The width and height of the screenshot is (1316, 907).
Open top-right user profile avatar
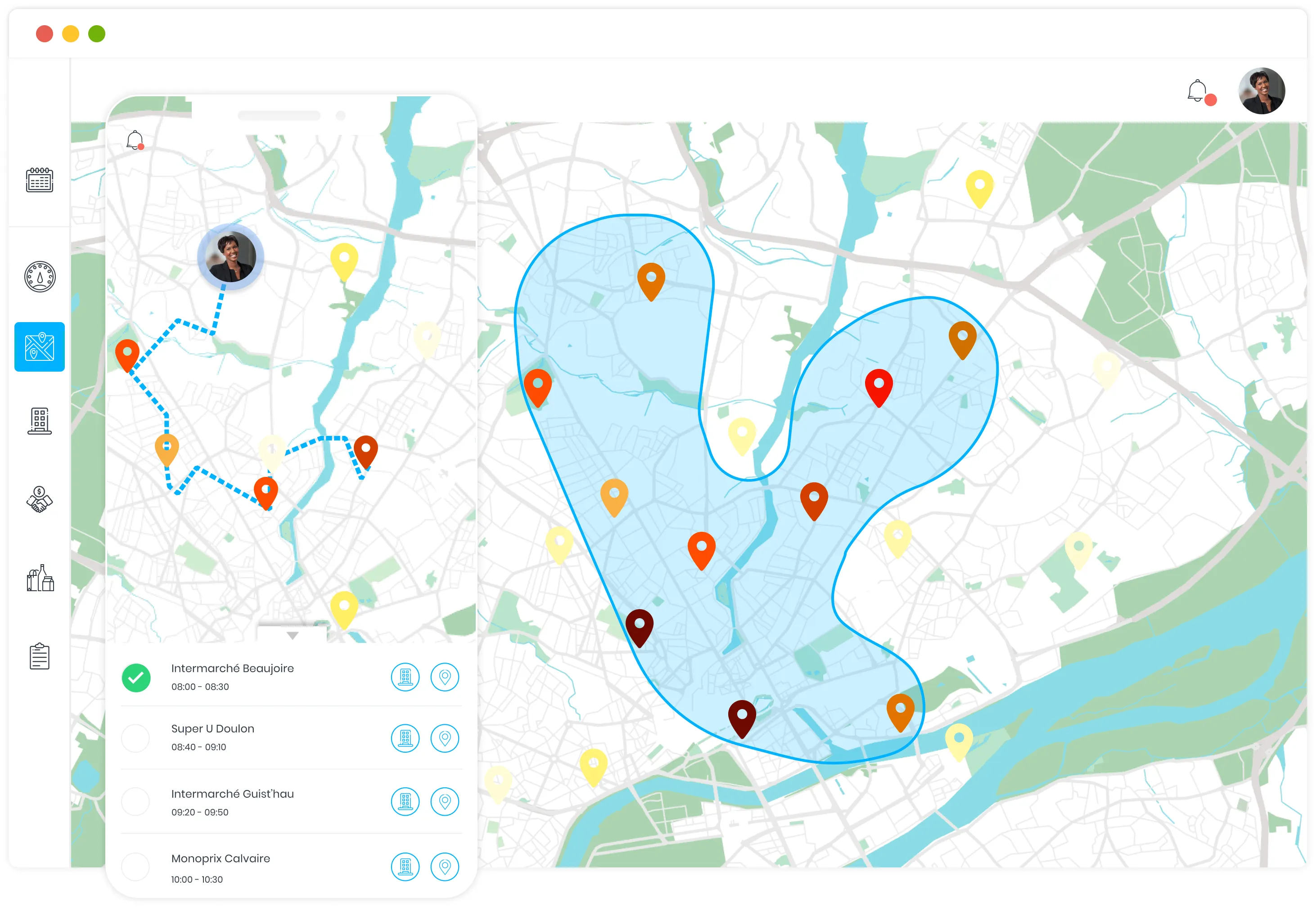pyautogui.click(x=1262, y=91)
